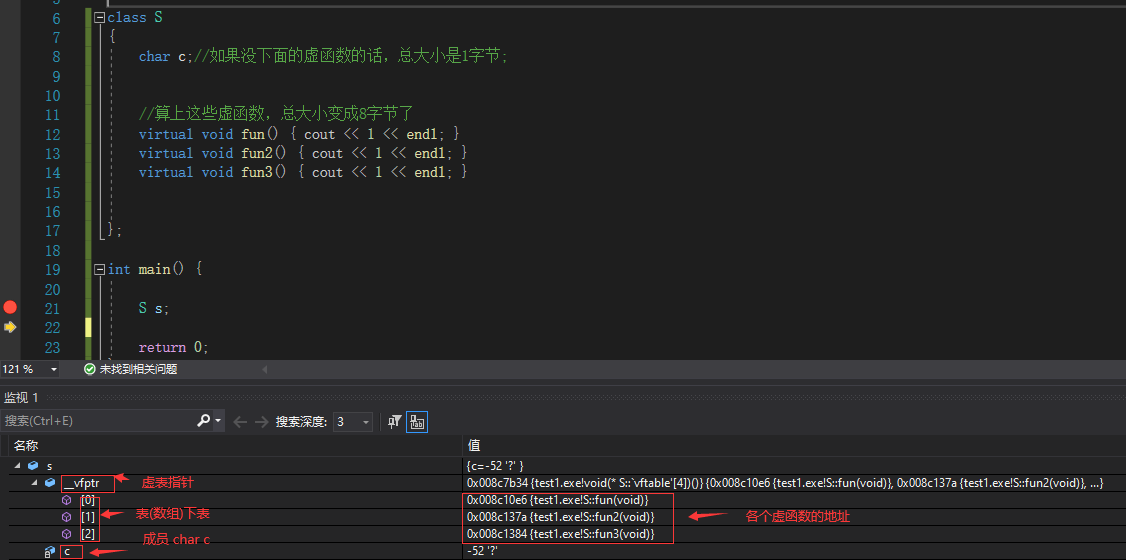This screenshot has height=560, width=1126.
Task: Collapse the __vfptr node in watch
Action: click(x=34, y=483)
